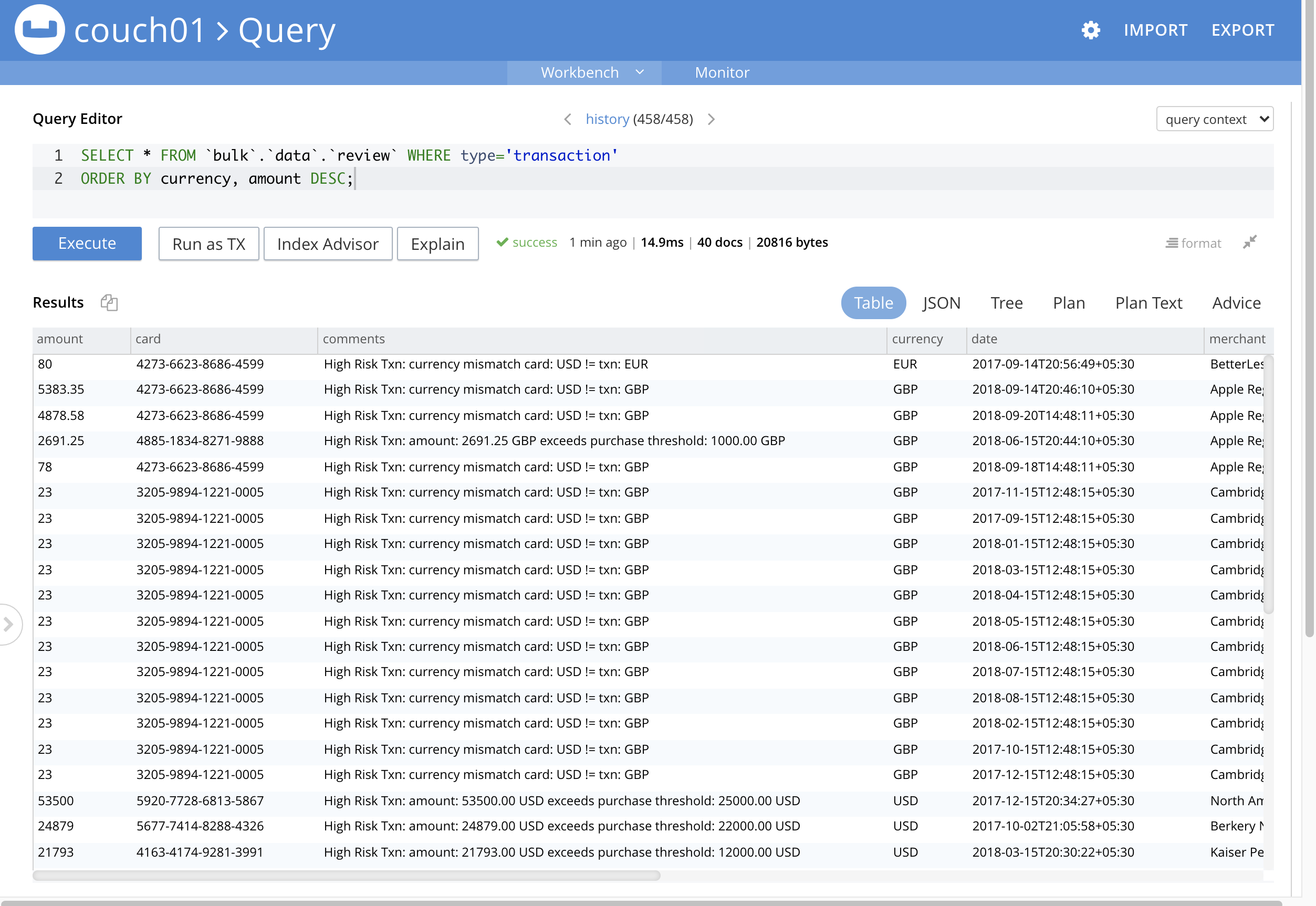
Task: Click the Index Advisor button
Action: 328,244
